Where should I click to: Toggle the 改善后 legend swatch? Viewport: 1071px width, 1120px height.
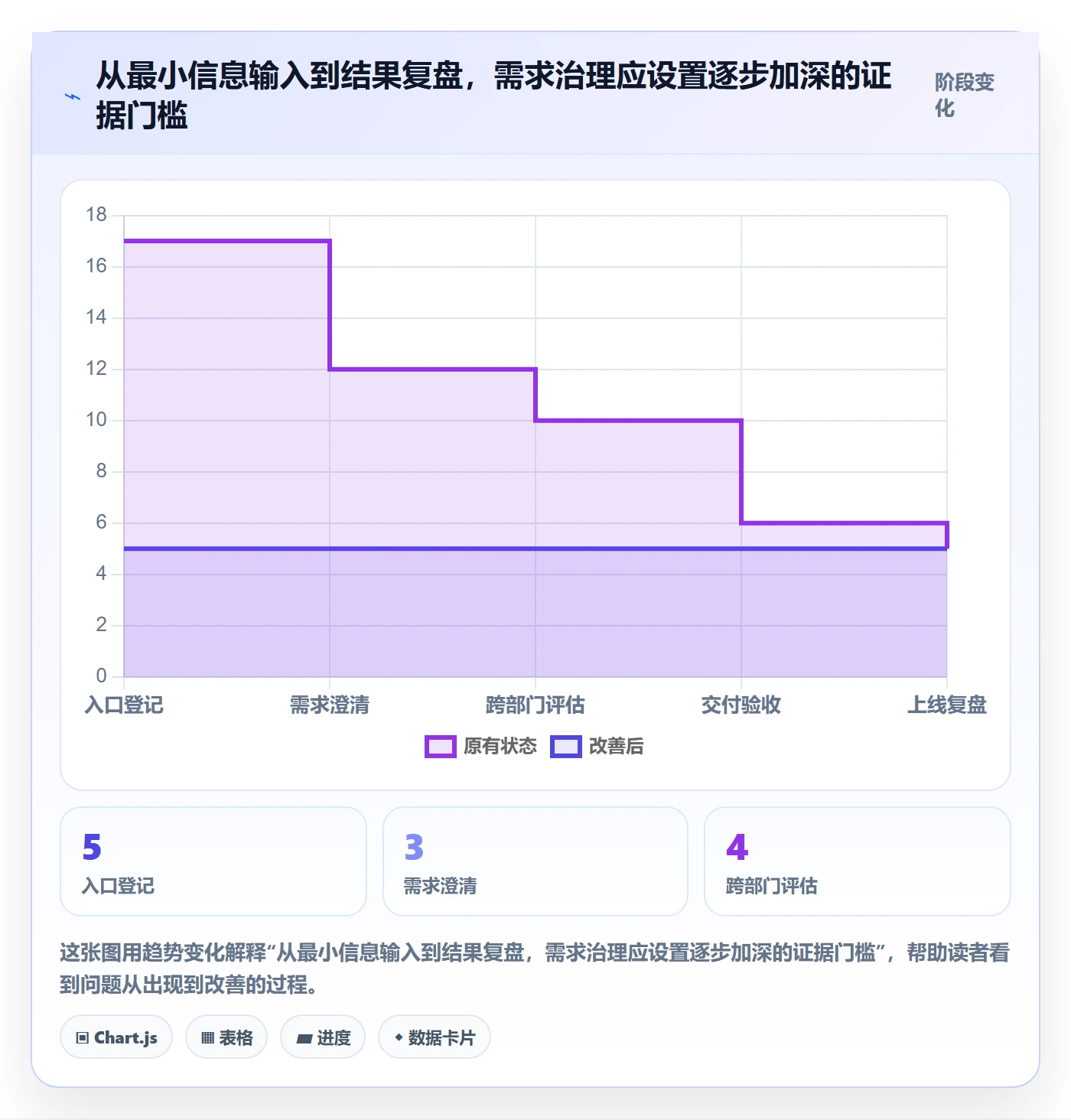pos(566,747)
